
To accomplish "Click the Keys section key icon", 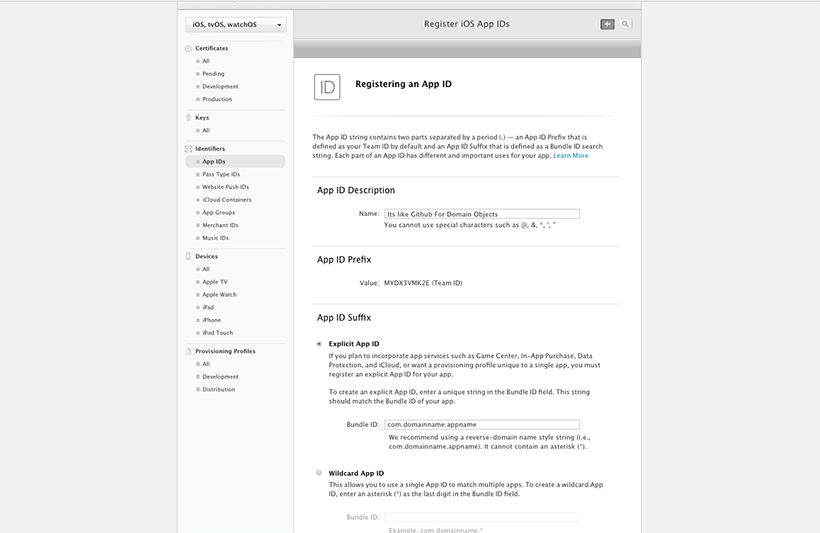I will [x=188, y=118].
